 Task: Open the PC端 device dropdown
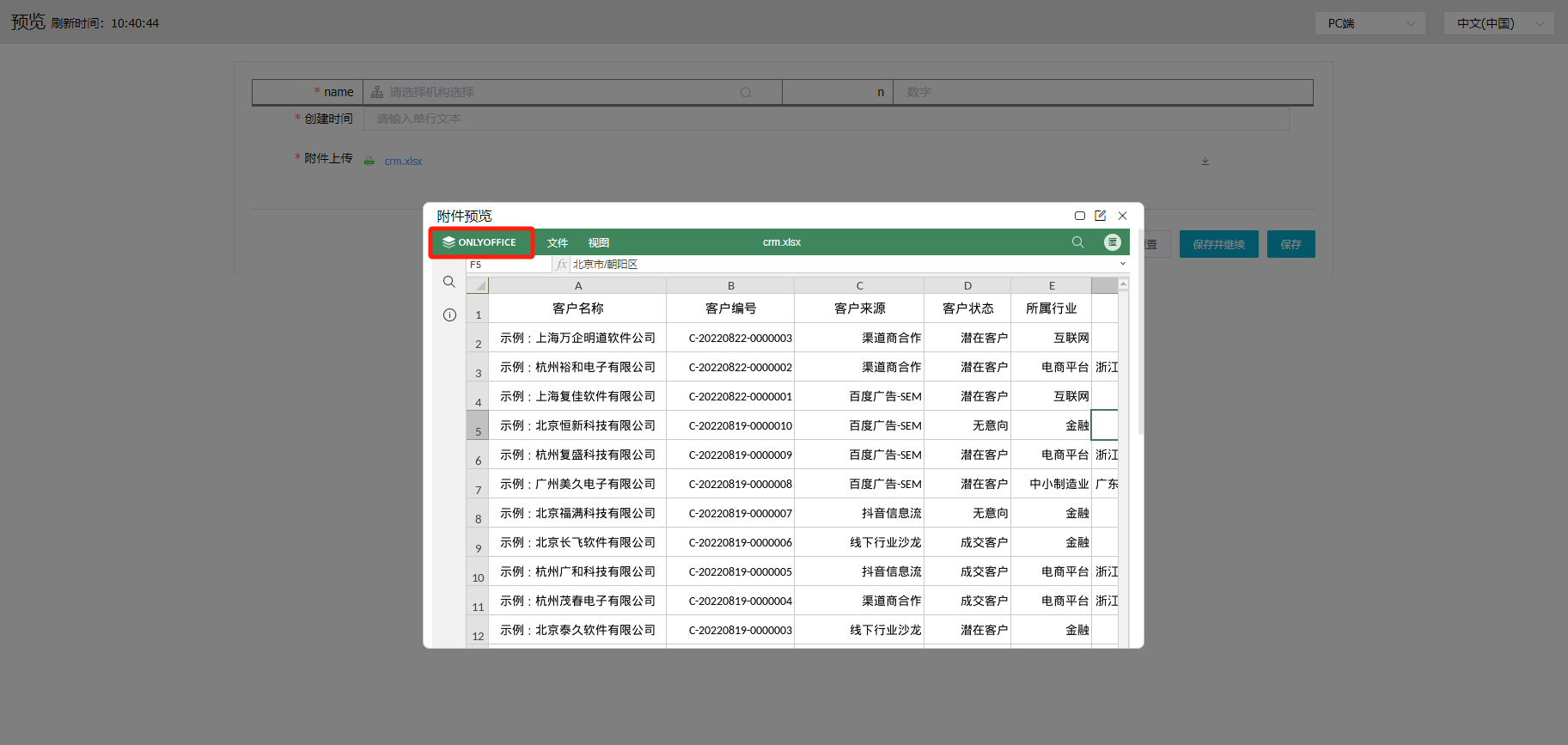pyautogui.click(x=1370, y=23)
